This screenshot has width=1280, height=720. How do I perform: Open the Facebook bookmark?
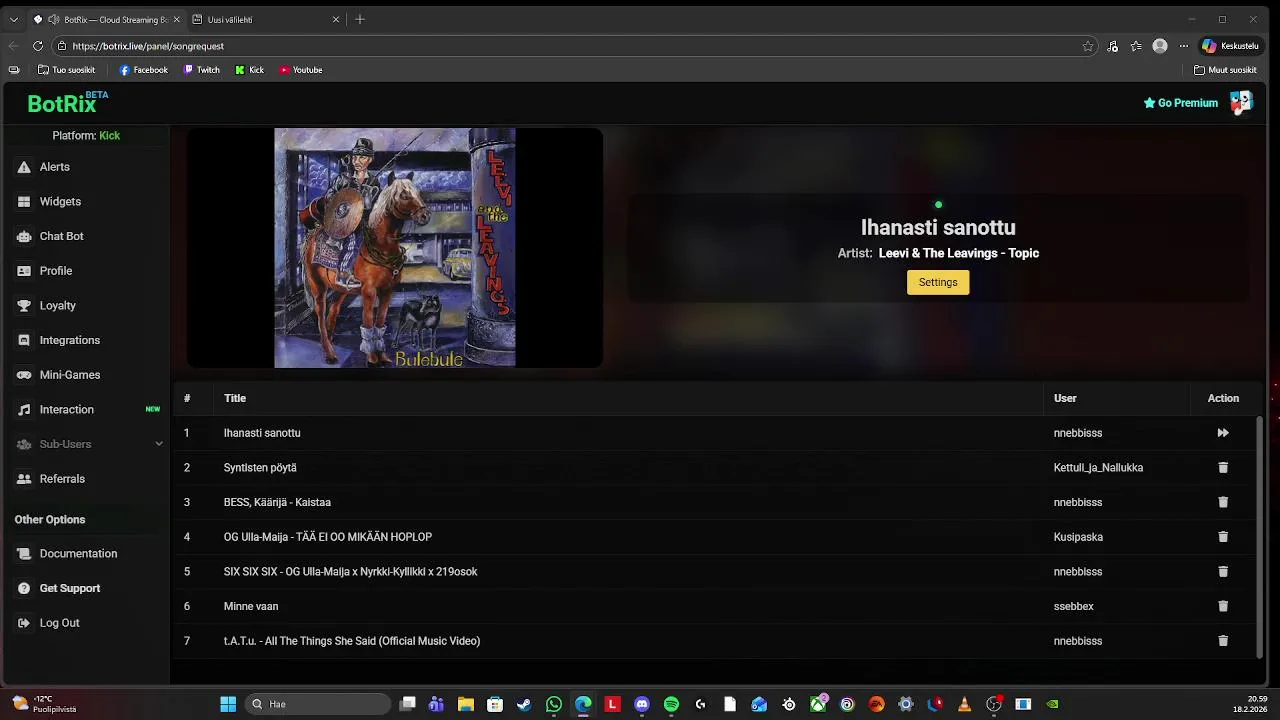click(x=143, y=70)
